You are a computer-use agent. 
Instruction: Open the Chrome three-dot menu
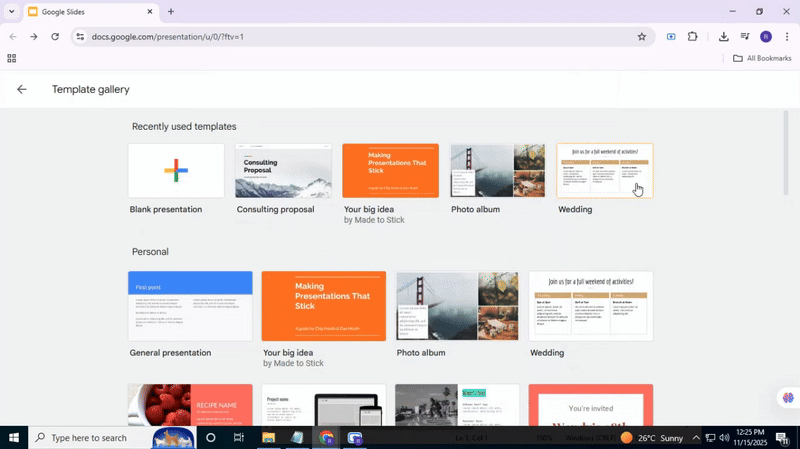tap(786, 37)
